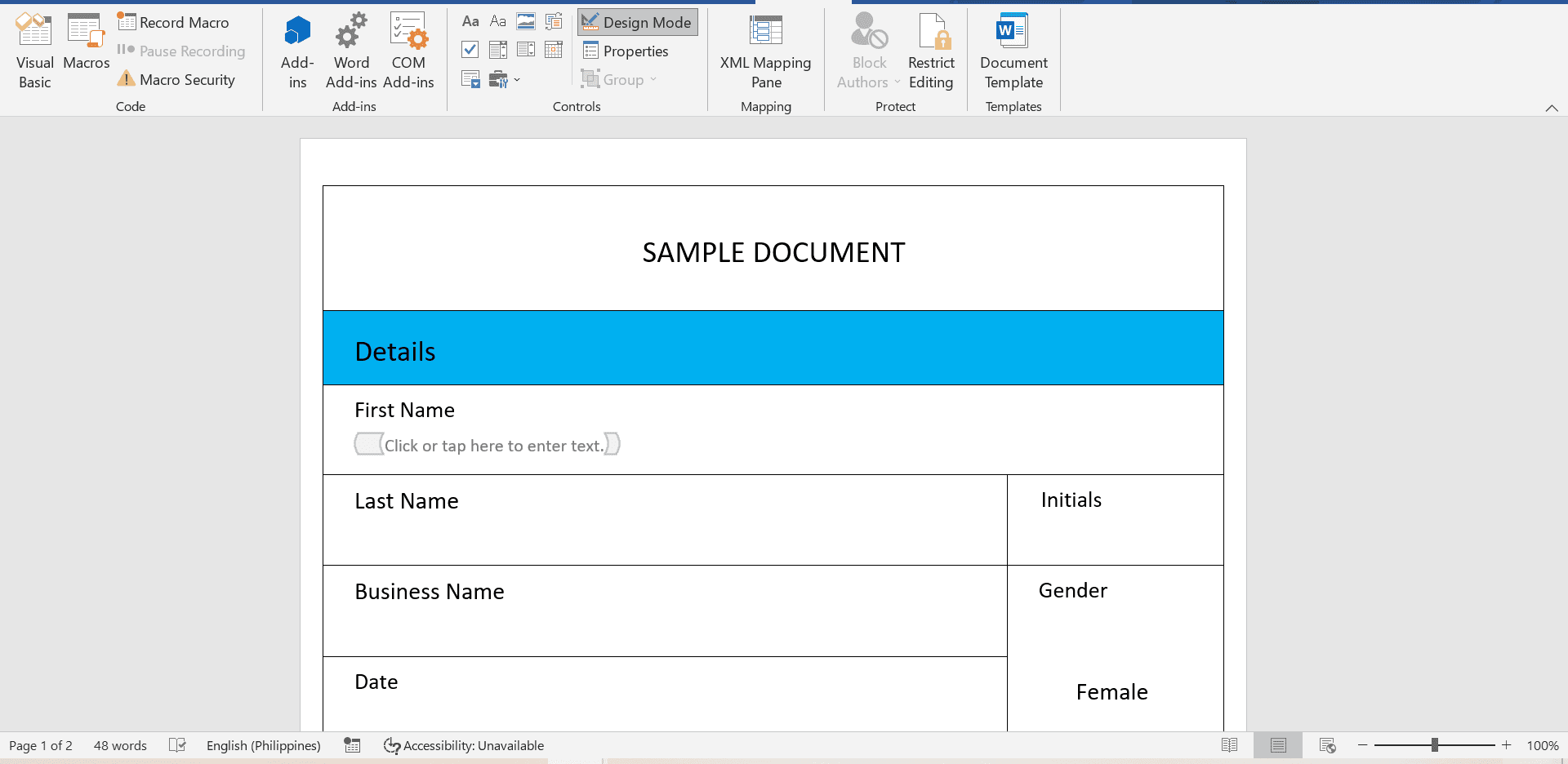Open Document Template dialog
This screenshot has height=764, width=1568.
pos(1013,51)
